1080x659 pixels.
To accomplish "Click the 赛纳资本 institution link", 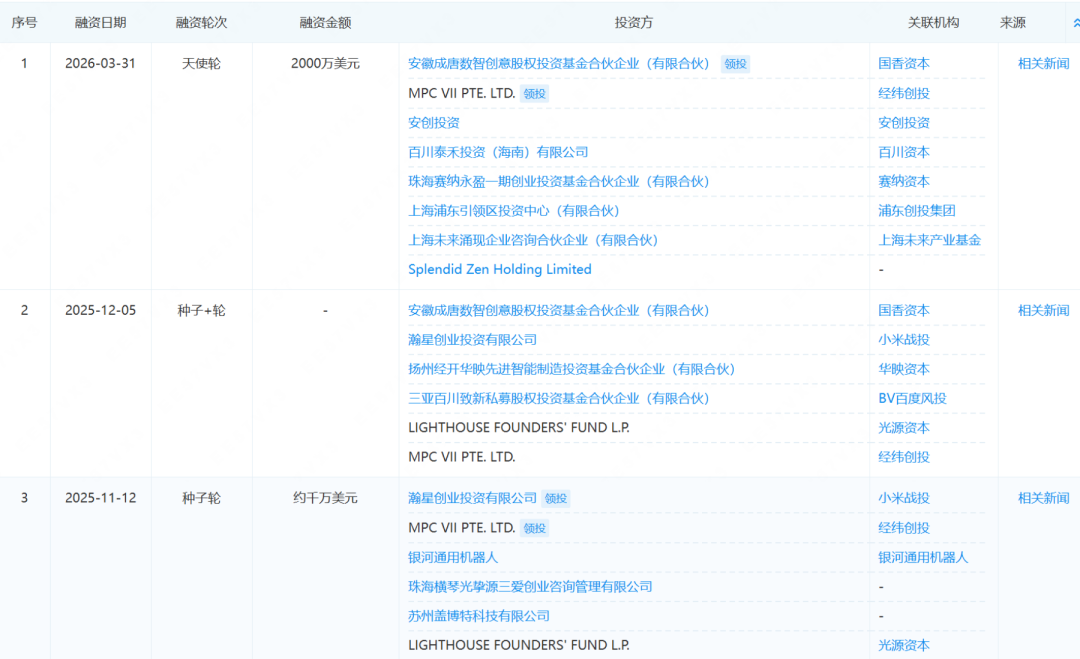I will pos(904,182).
